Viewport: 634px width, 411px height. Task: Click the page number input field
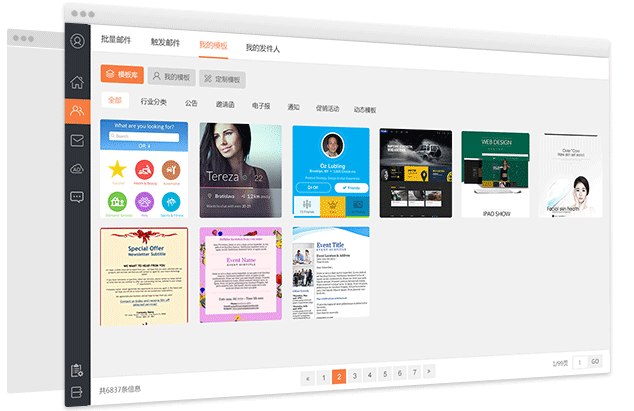pos(580,362)
